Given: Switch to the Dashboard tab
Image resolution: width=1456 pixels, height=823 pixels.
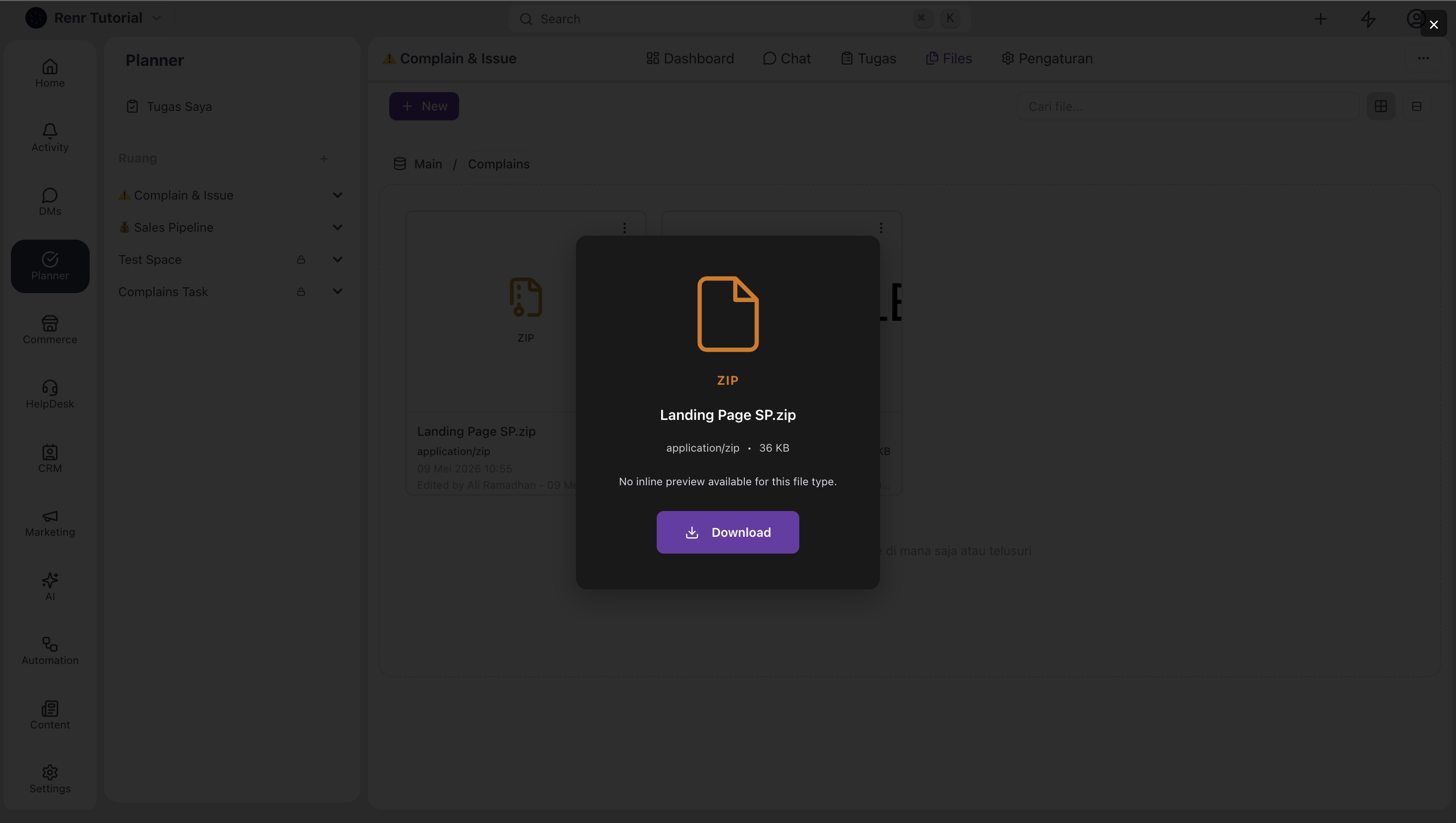Looking at the screenshot, I should tap(689, 58).
